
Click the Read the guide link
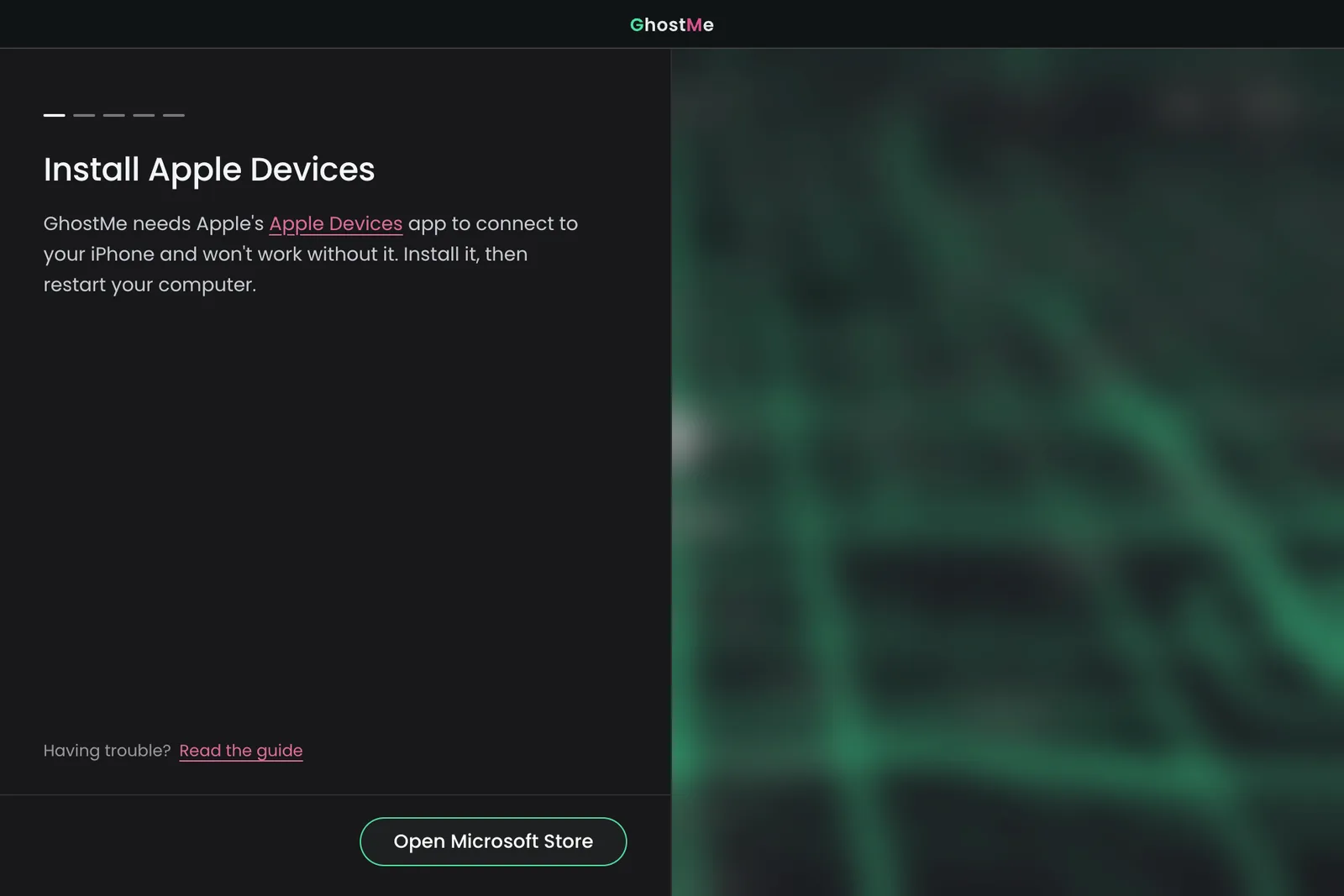click(241, 751)
